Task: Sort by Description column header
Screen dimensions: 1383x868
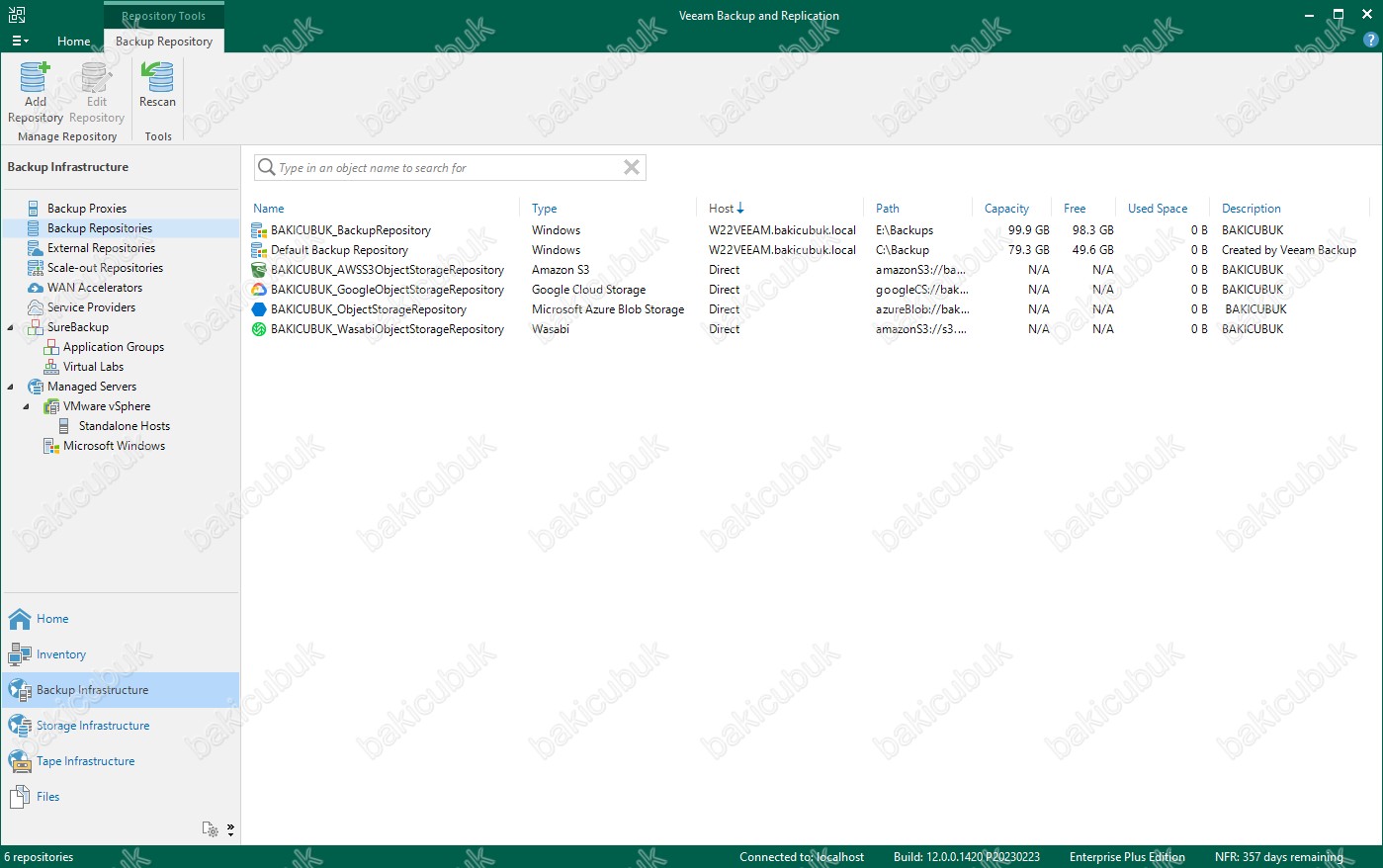Action: (1251, 209)
